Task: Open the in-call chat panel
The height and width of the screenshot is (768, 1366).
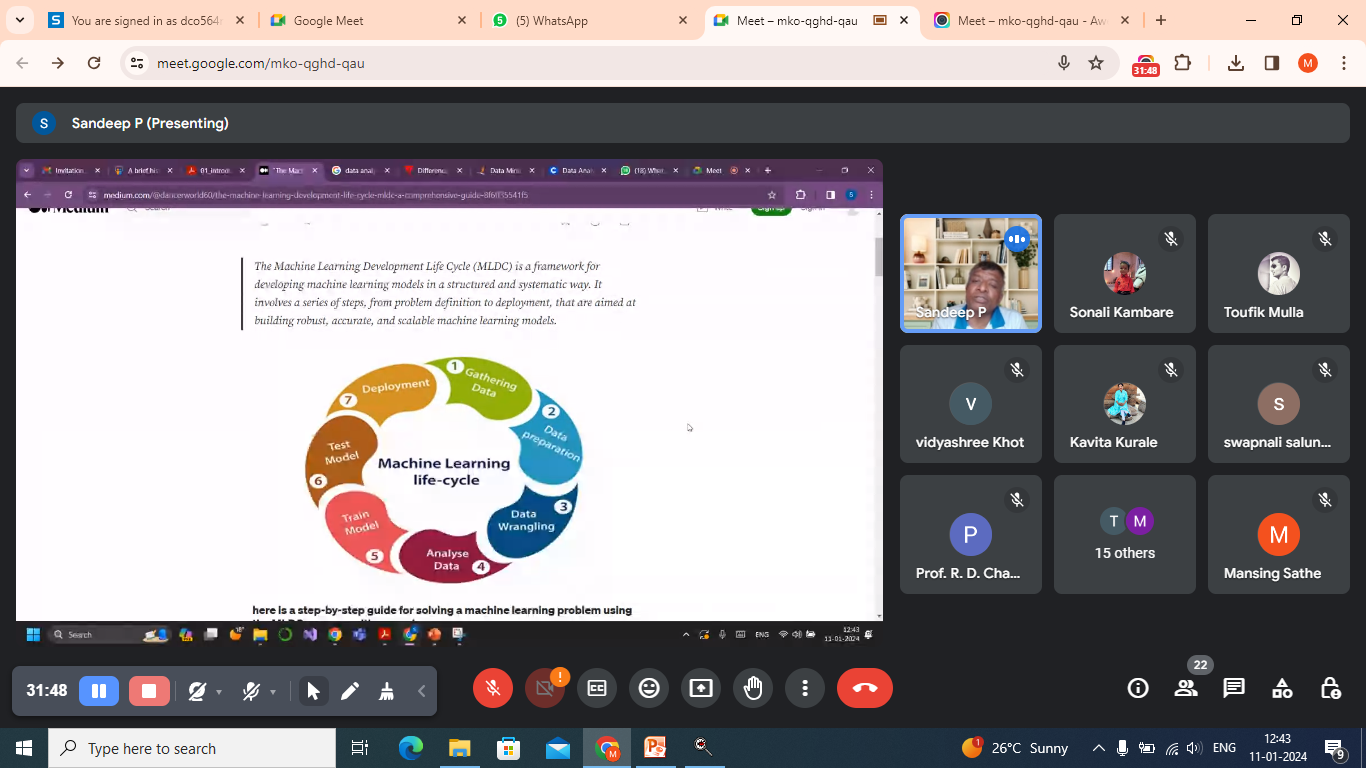Action: pyautogui.click(x=1234, y=688)
